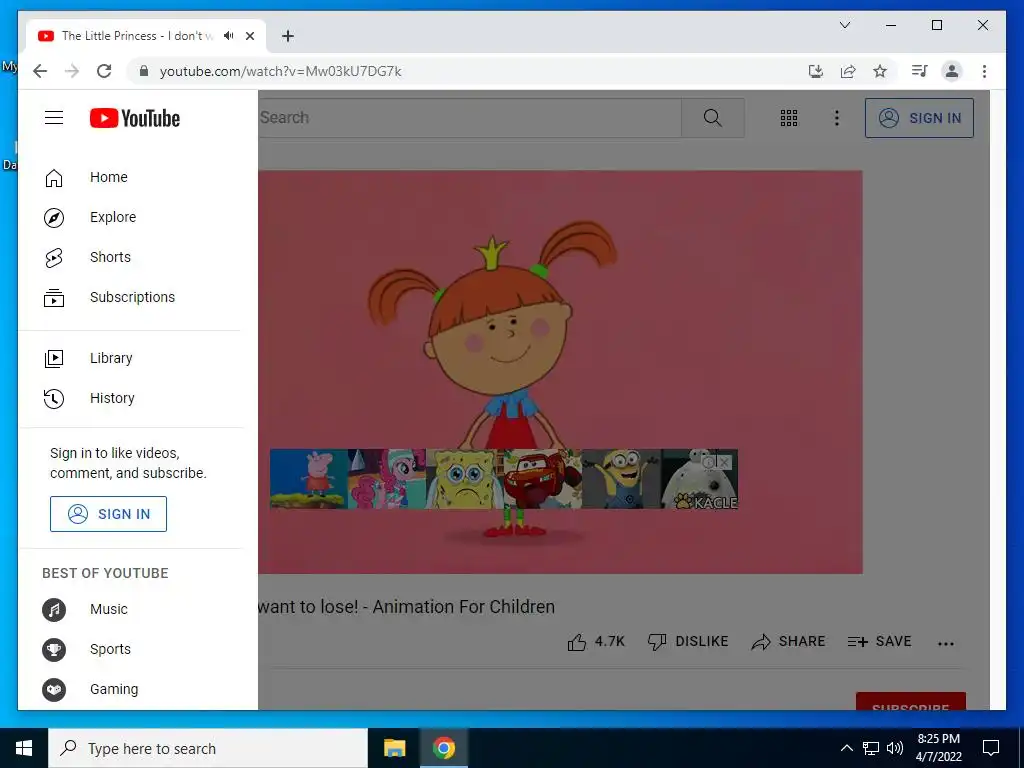The width and height of the screenshot is (1024, 768).
Task: Open the notifications action center
Action: [991, 748]
